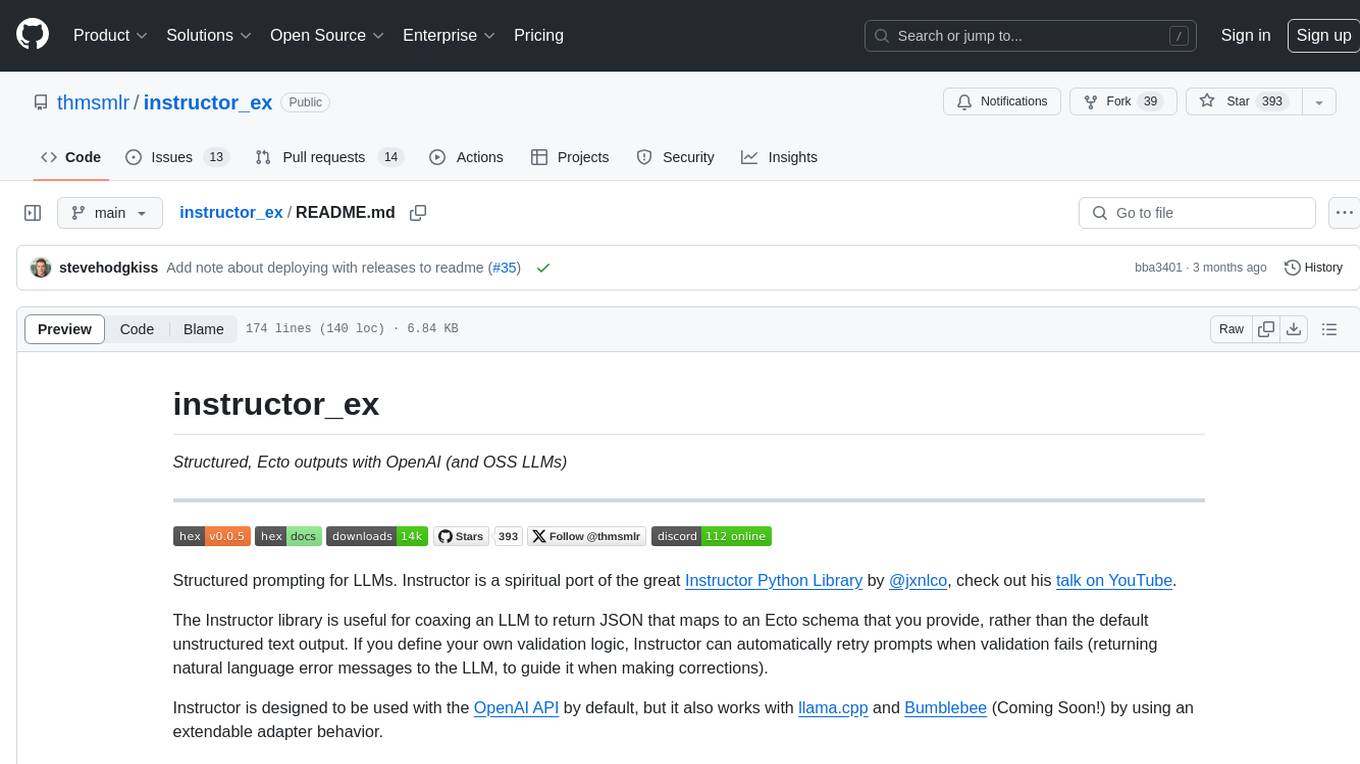Switch to the Pull requests tab
The image size is (1360, 764).
[x=328, y=157]
